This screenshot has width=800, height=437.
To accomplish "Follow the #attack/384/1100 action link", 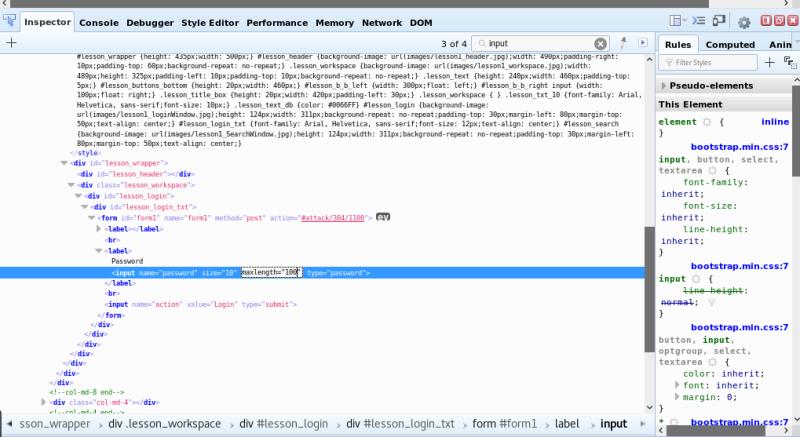I will pos(333,218).
